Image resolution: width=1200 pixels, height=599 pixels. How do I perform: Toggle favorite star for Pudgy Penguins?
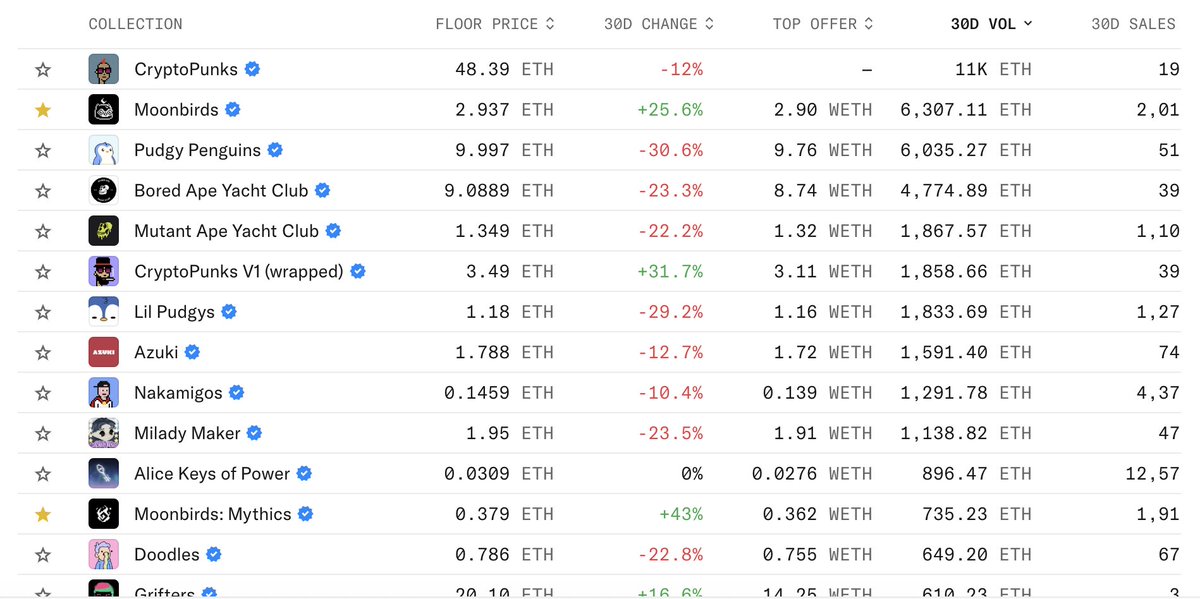43,150
